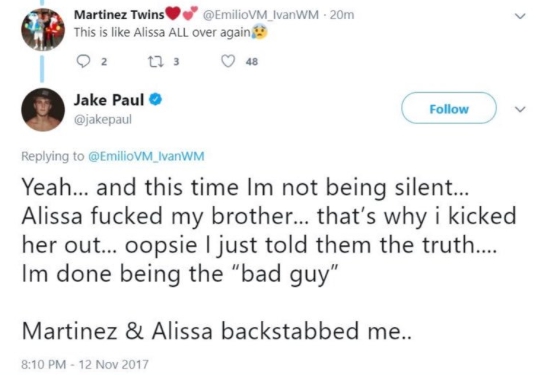Open the @jakepaul handle

103,120
